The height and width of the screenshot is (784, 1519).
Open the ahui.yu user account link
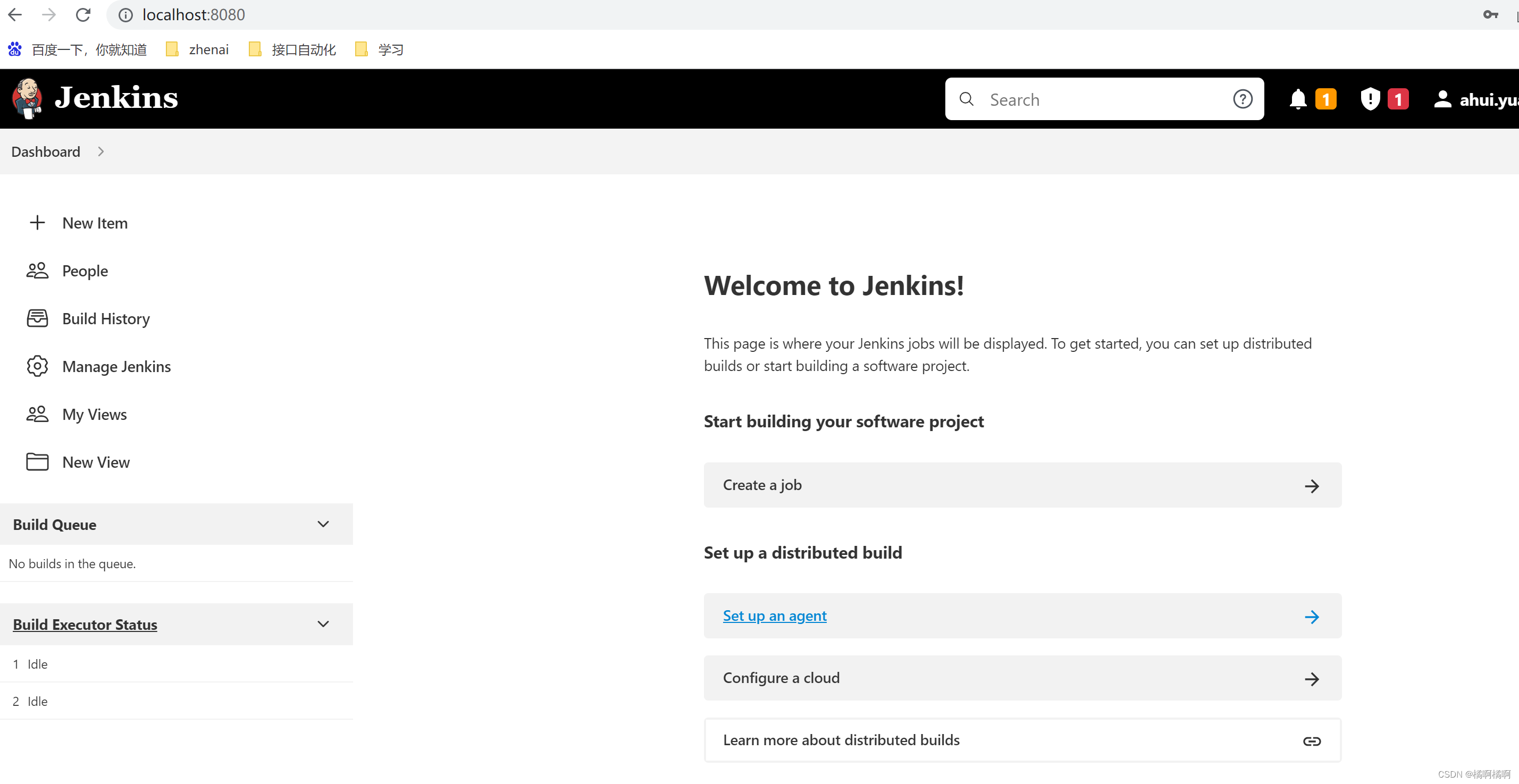click(x=1488, y=100)
